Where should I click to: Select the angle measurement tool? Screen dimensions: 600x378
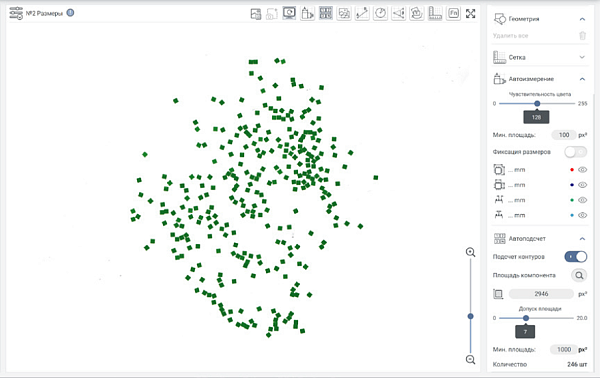tap(399, 14)
